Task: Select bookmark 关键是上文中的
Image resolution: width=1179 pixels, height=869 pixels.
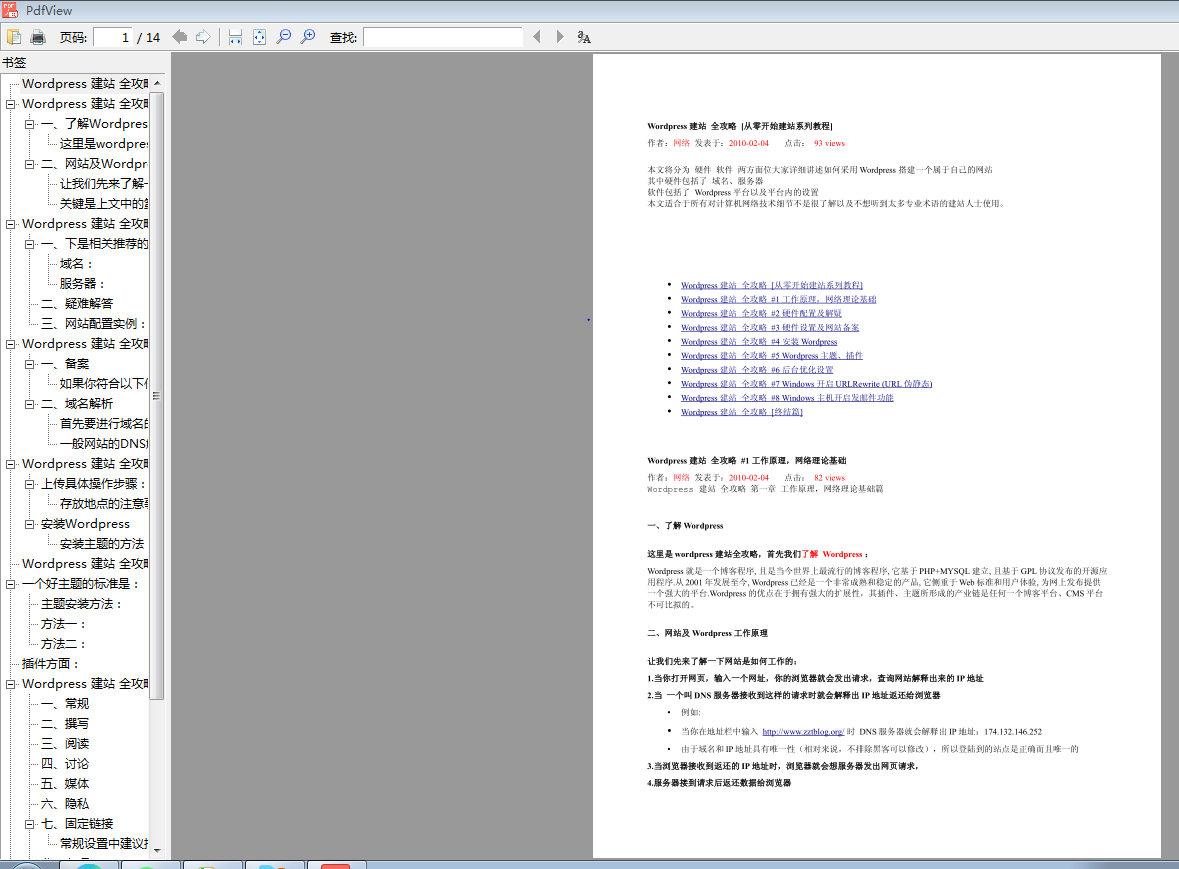Action: (104, 204)
